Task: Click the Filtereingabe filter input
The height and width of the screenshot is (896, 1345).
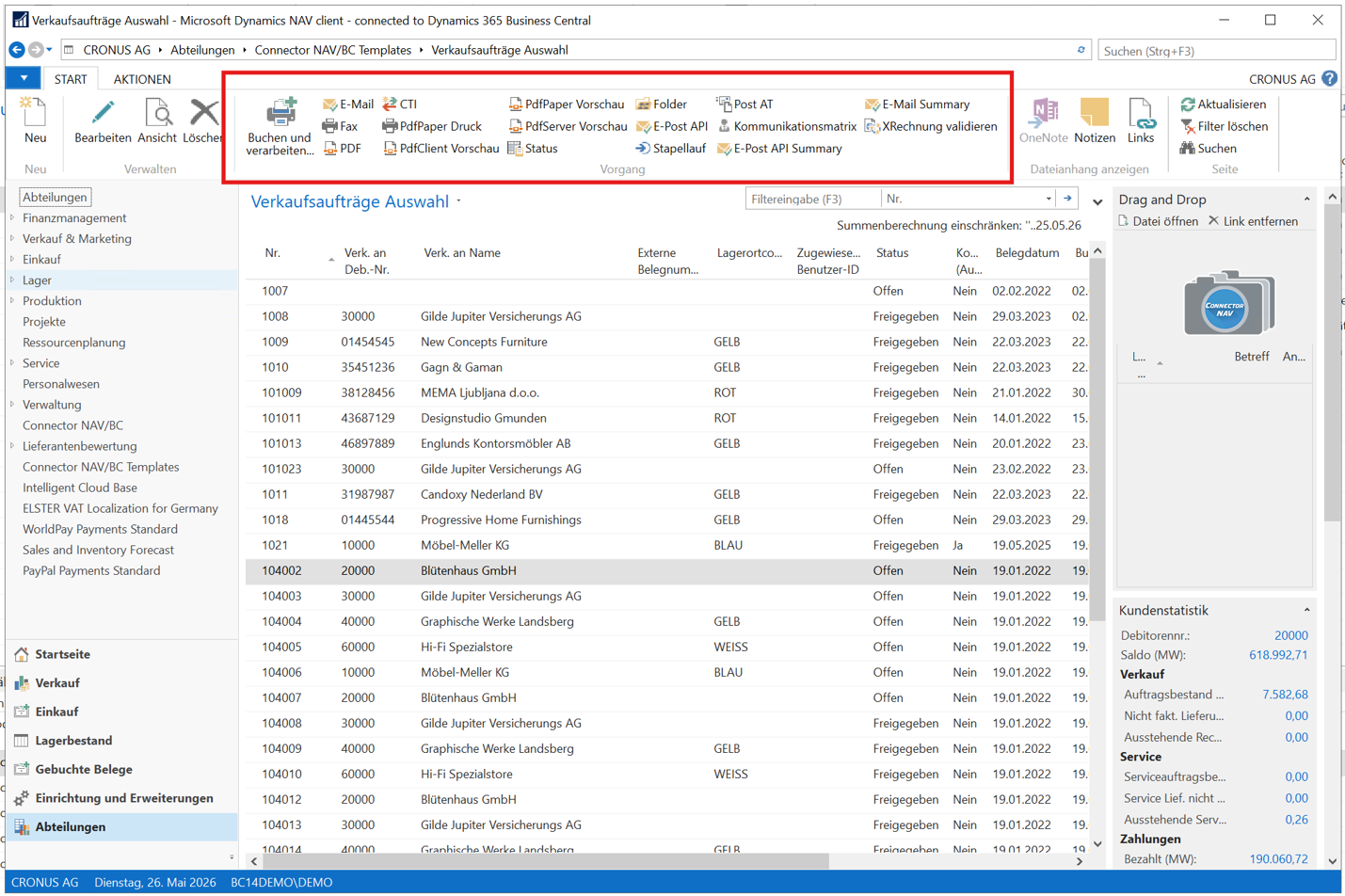Action: (813, 200)
